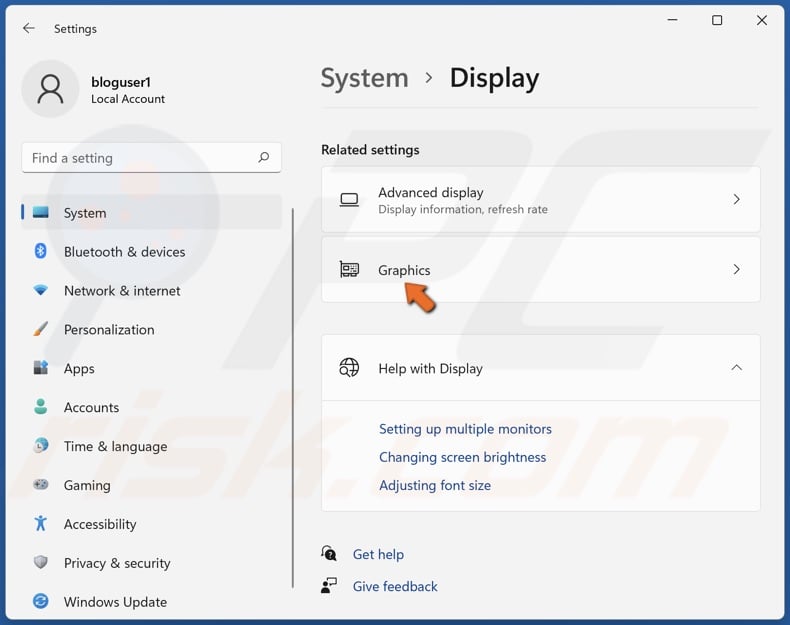Click the 'Local Account' text
The height and width of the screenshot is (625, 790).
pos(128,99)
